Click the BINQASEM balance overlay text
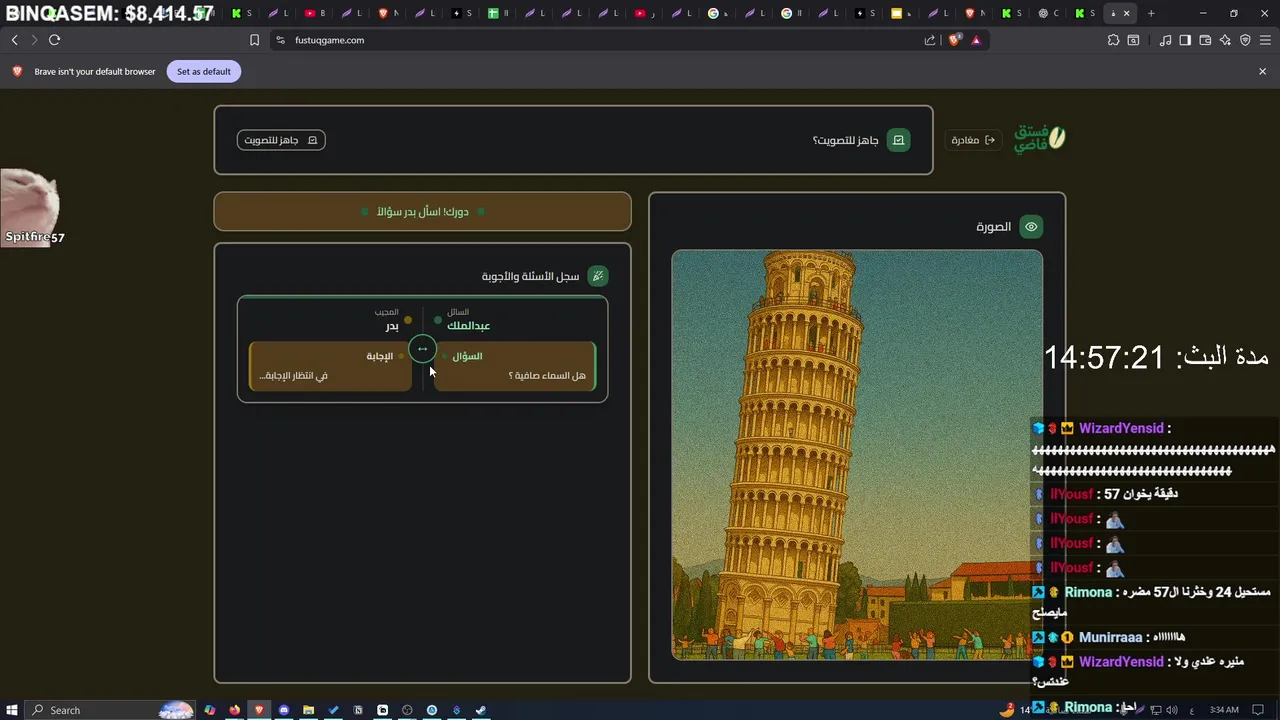This screenshot has height=720, width=1280. (x=110, y=14)
